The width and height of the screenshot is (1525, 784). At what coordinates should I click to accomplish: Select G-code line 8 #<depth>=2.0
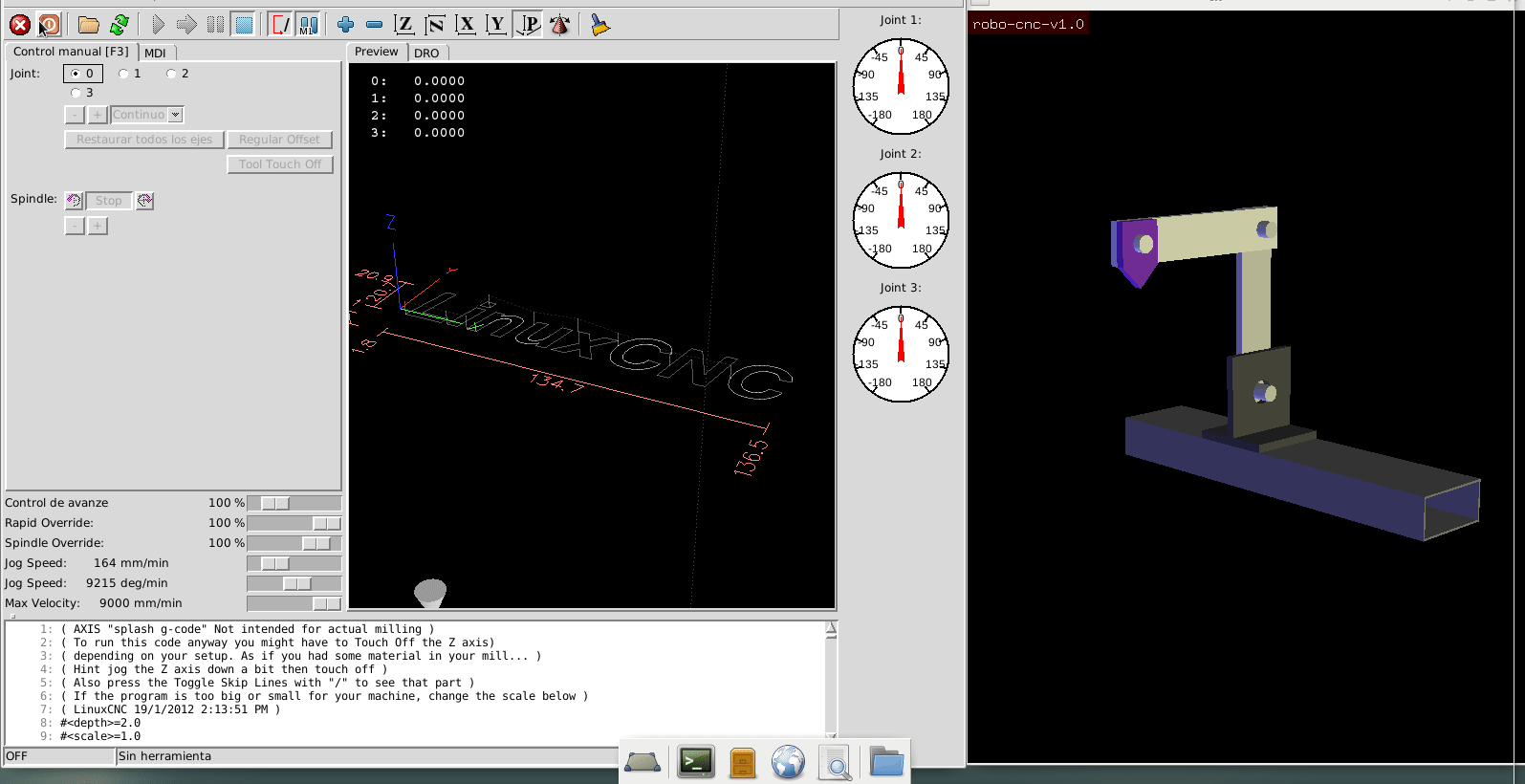point(100,723)
